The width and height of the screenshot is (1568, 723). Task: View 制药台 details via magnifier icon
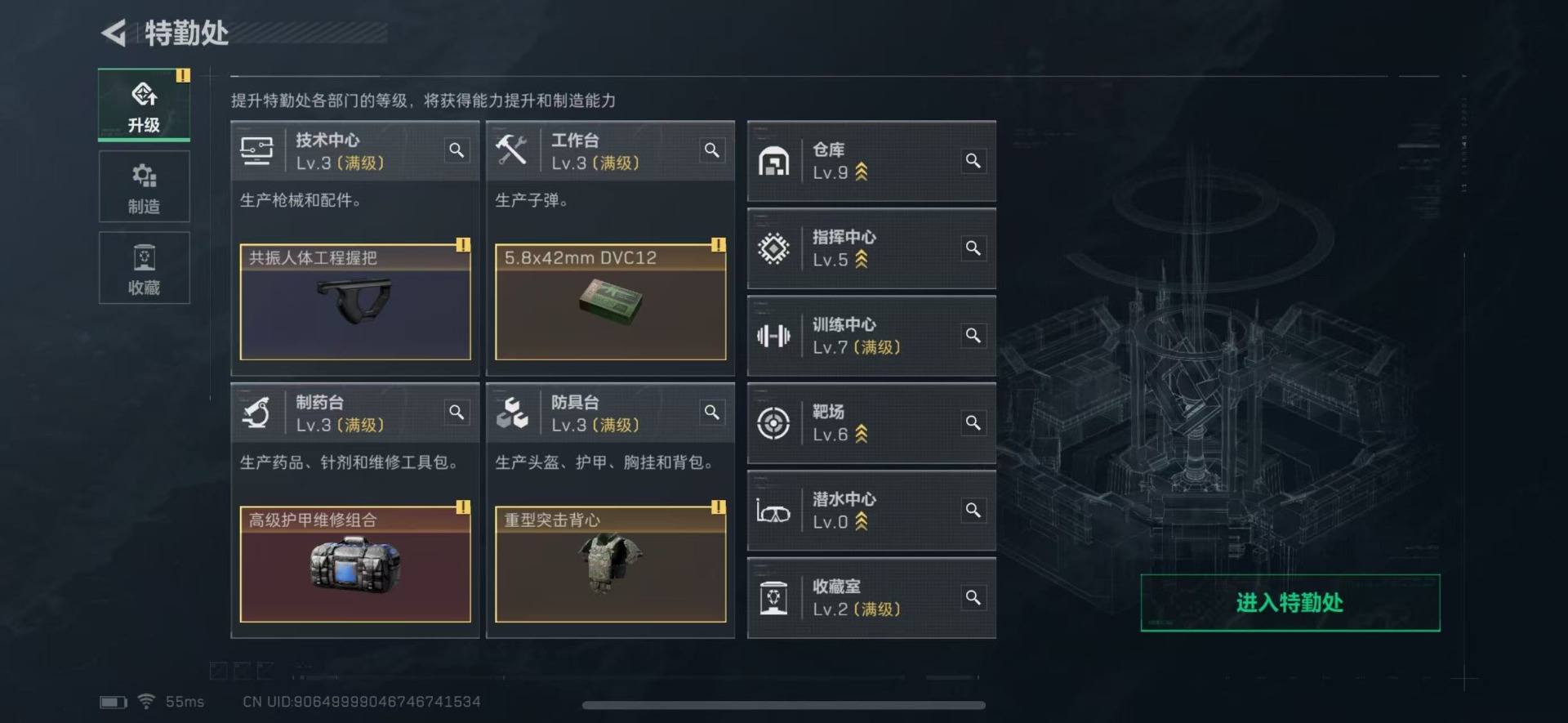tap(457, 413)
